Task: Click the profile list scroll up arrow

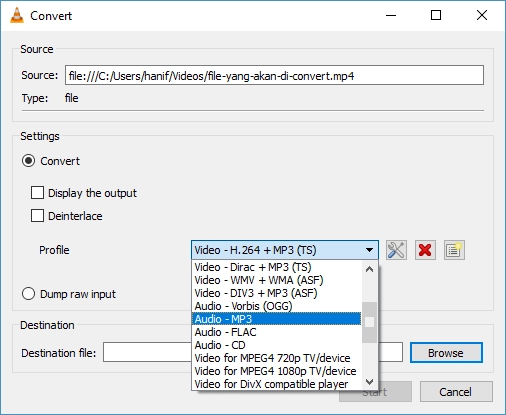Action: click(369, 269)
